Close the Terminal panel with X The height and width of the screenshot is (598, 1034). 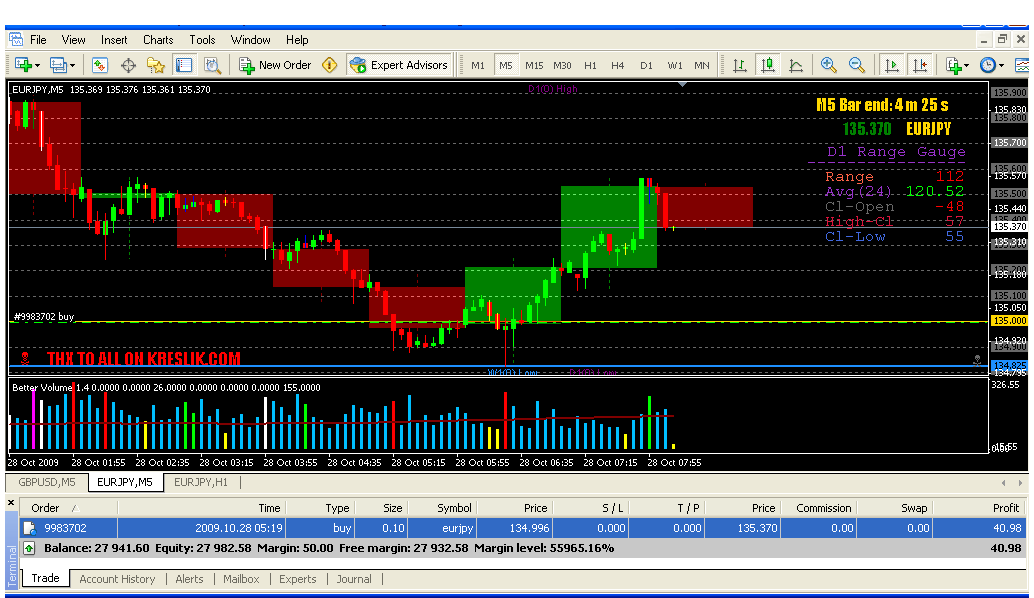[x=11, y=503]
